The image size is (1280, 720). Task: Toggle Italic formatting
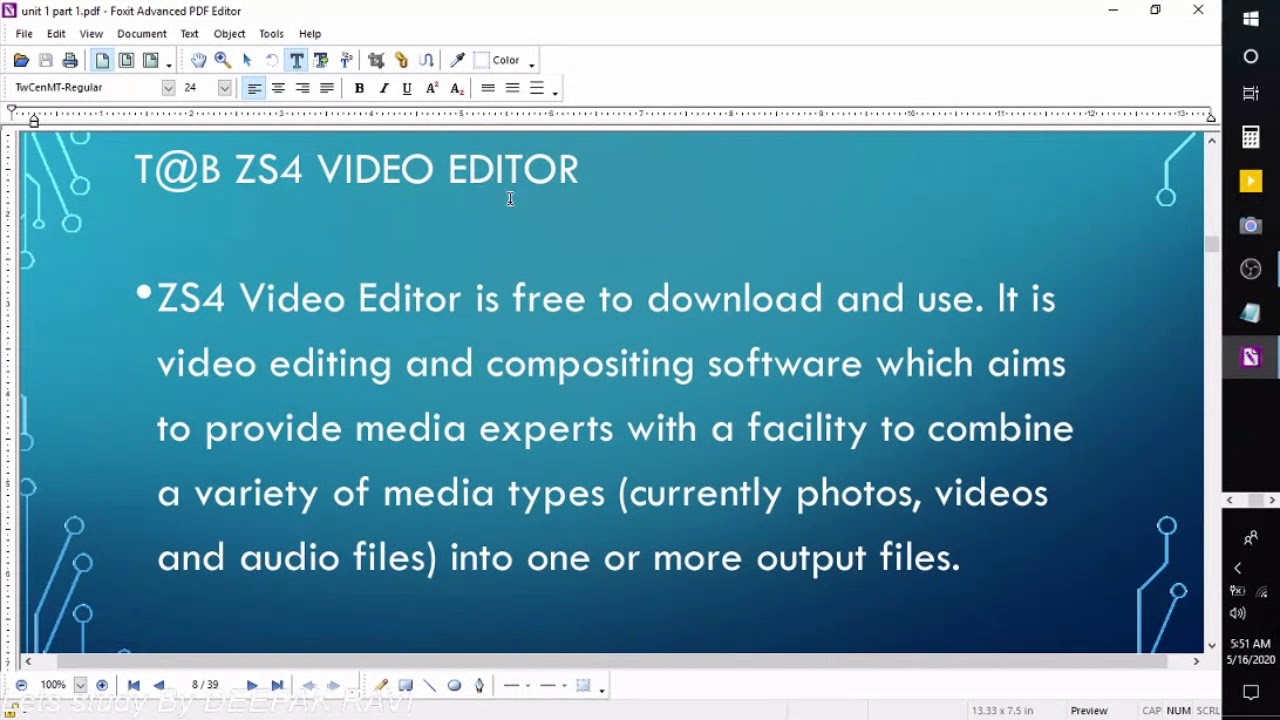coord(383,88)
